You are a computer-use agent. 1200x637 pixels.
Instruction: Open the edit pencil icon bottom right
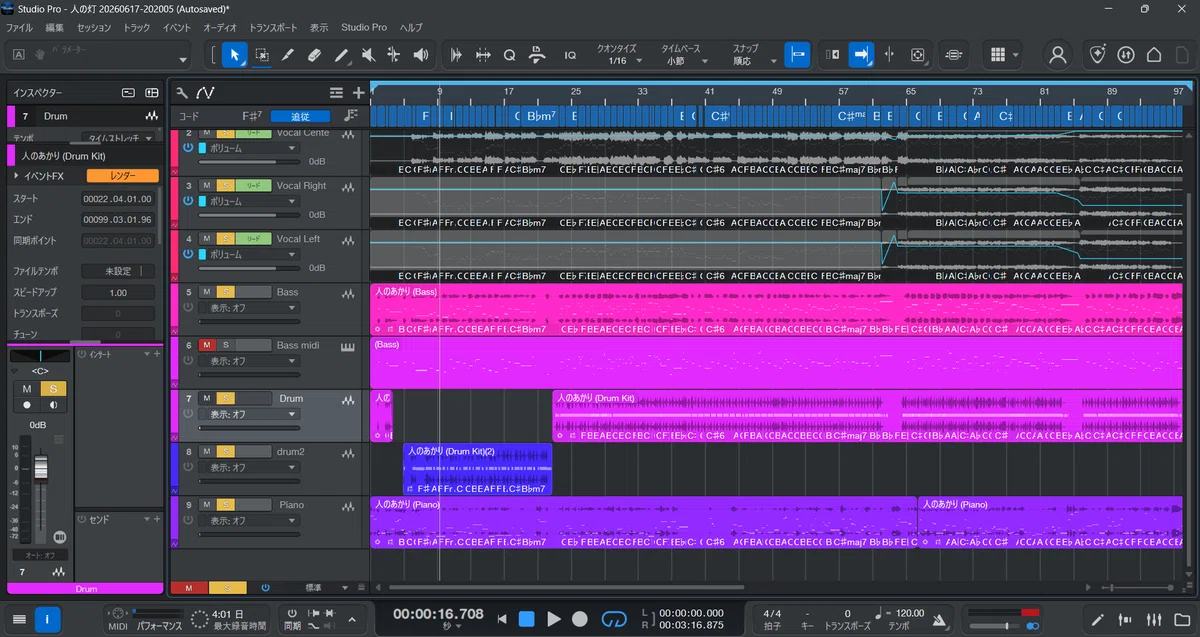[x=1098, y=619]
